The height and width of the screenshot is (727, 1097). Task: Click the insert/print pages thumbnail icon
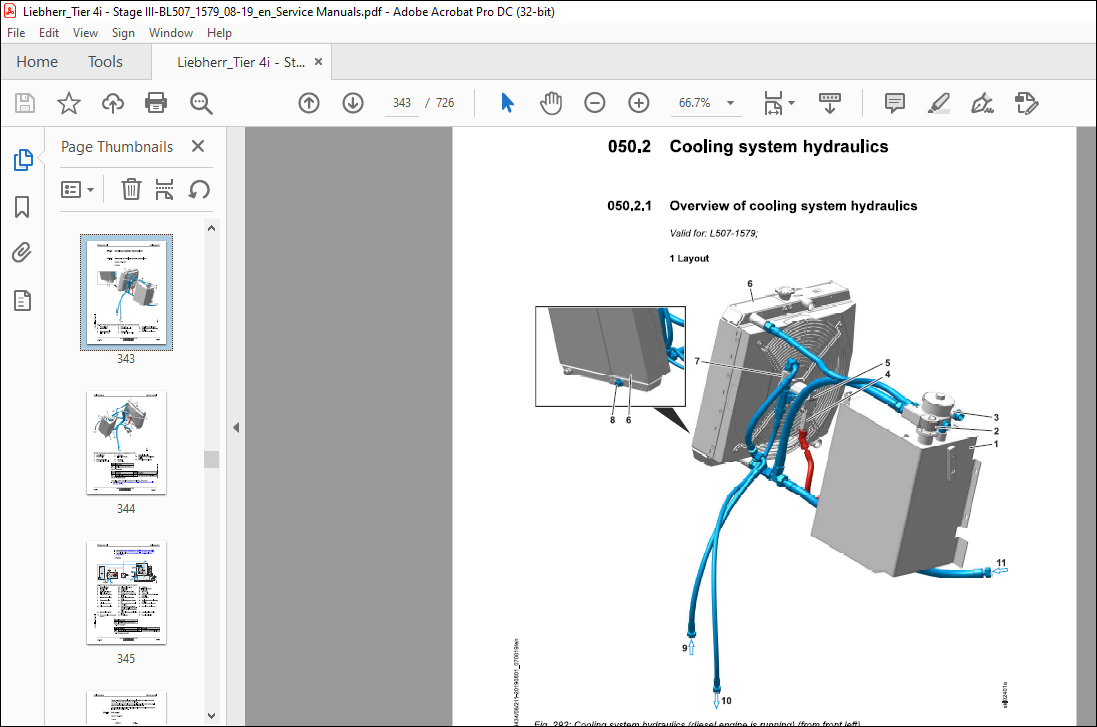164,190
